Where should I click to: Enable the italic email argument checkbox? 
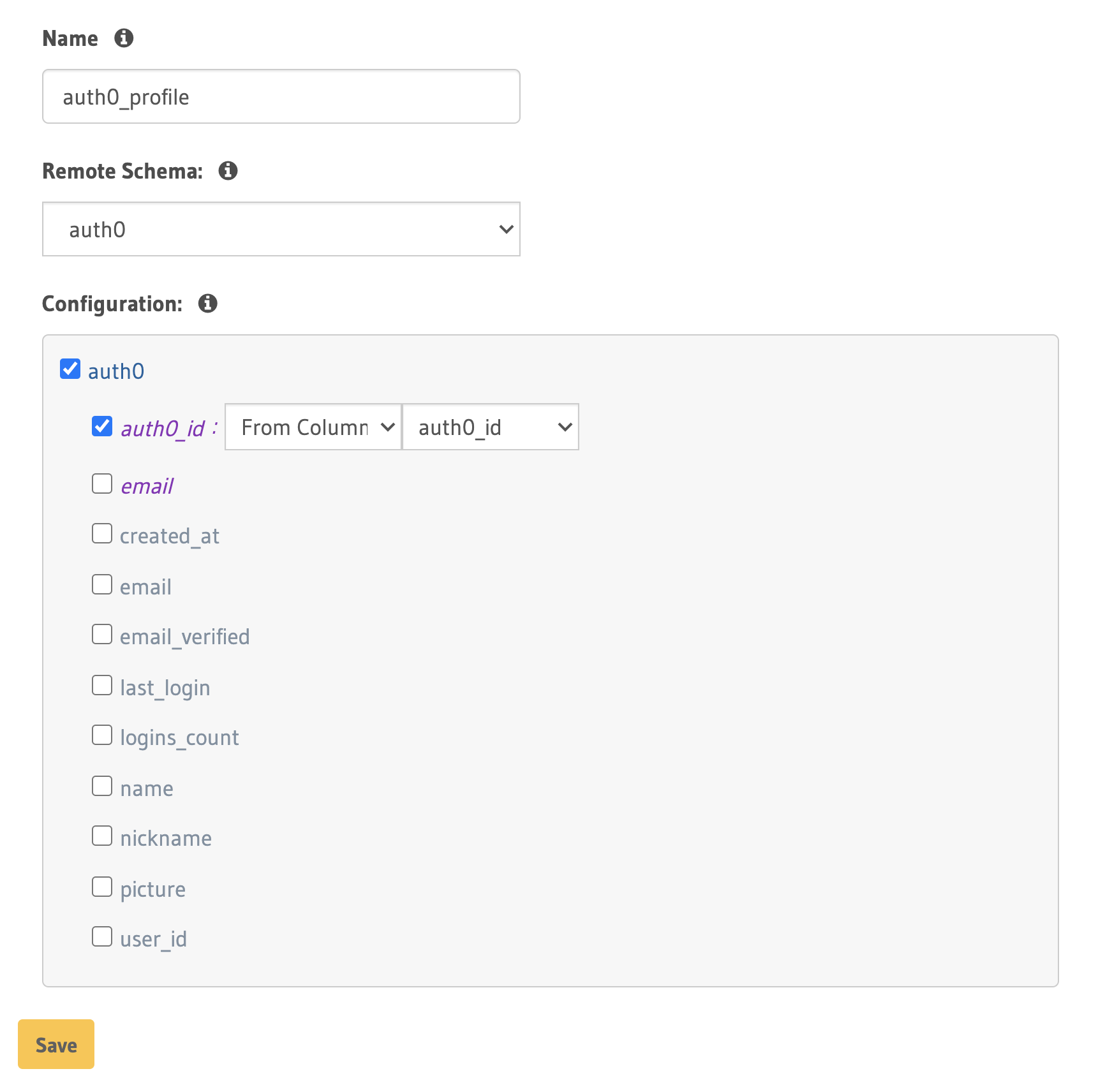click(102, 484)
